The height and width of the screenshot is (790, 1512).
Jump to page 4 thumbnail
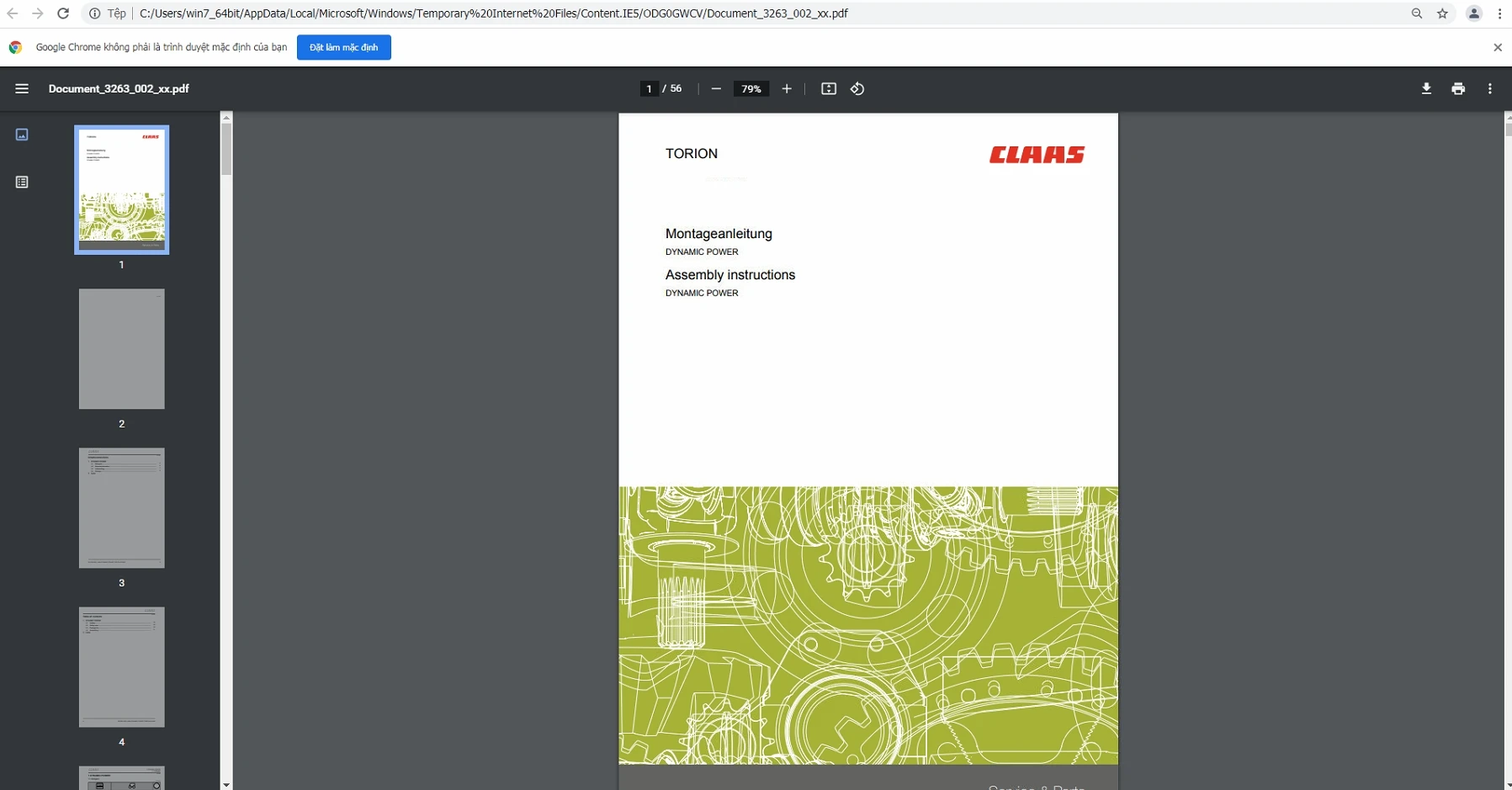[x=122, y=667]
